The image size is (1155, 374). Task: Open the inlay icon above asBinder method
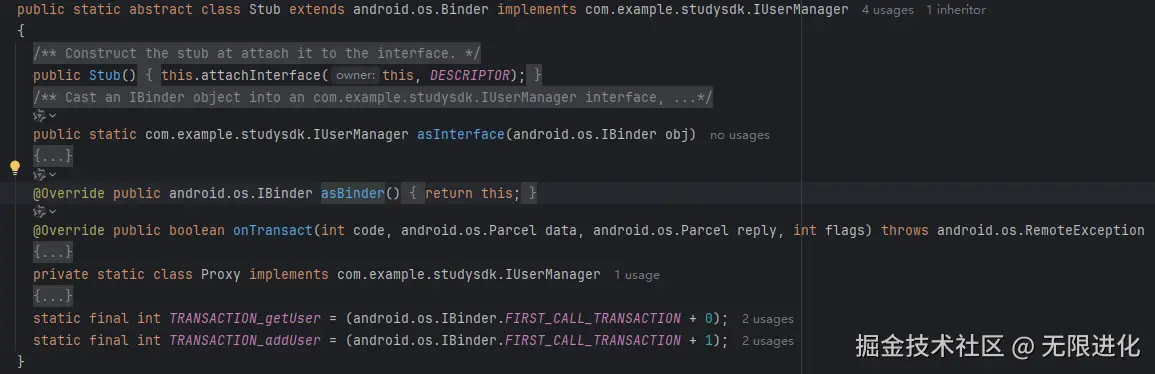[45, 174]
